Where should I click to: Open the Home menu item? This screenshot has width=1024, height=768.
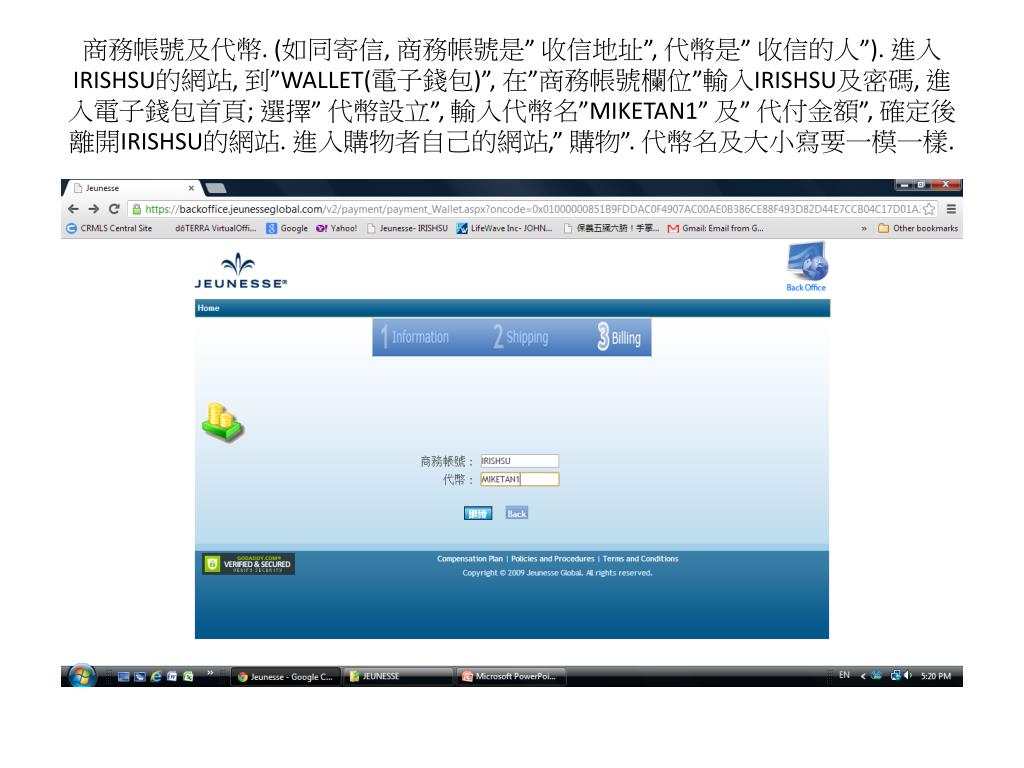coord(208,308)
